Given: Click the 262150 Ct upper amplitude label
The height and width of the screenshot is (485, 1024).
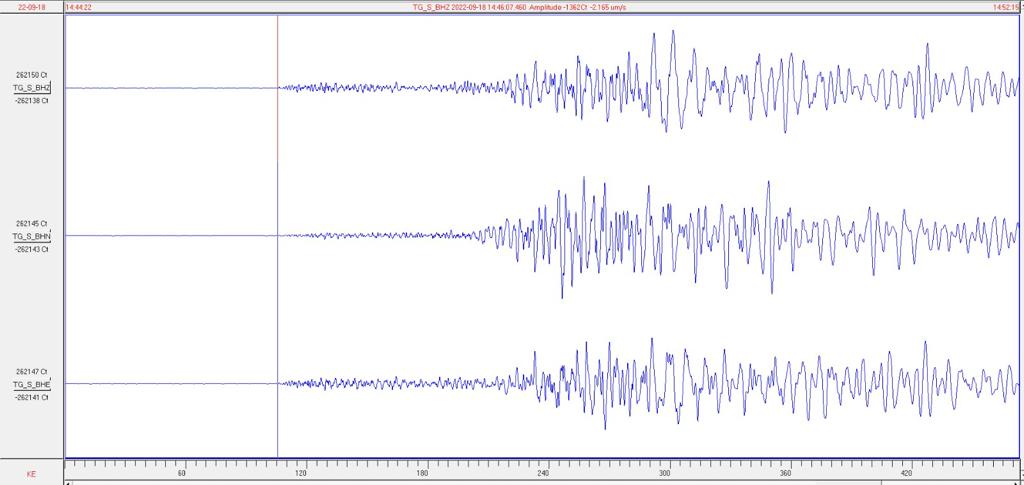Looking at the screenshot, I should 31,75.
